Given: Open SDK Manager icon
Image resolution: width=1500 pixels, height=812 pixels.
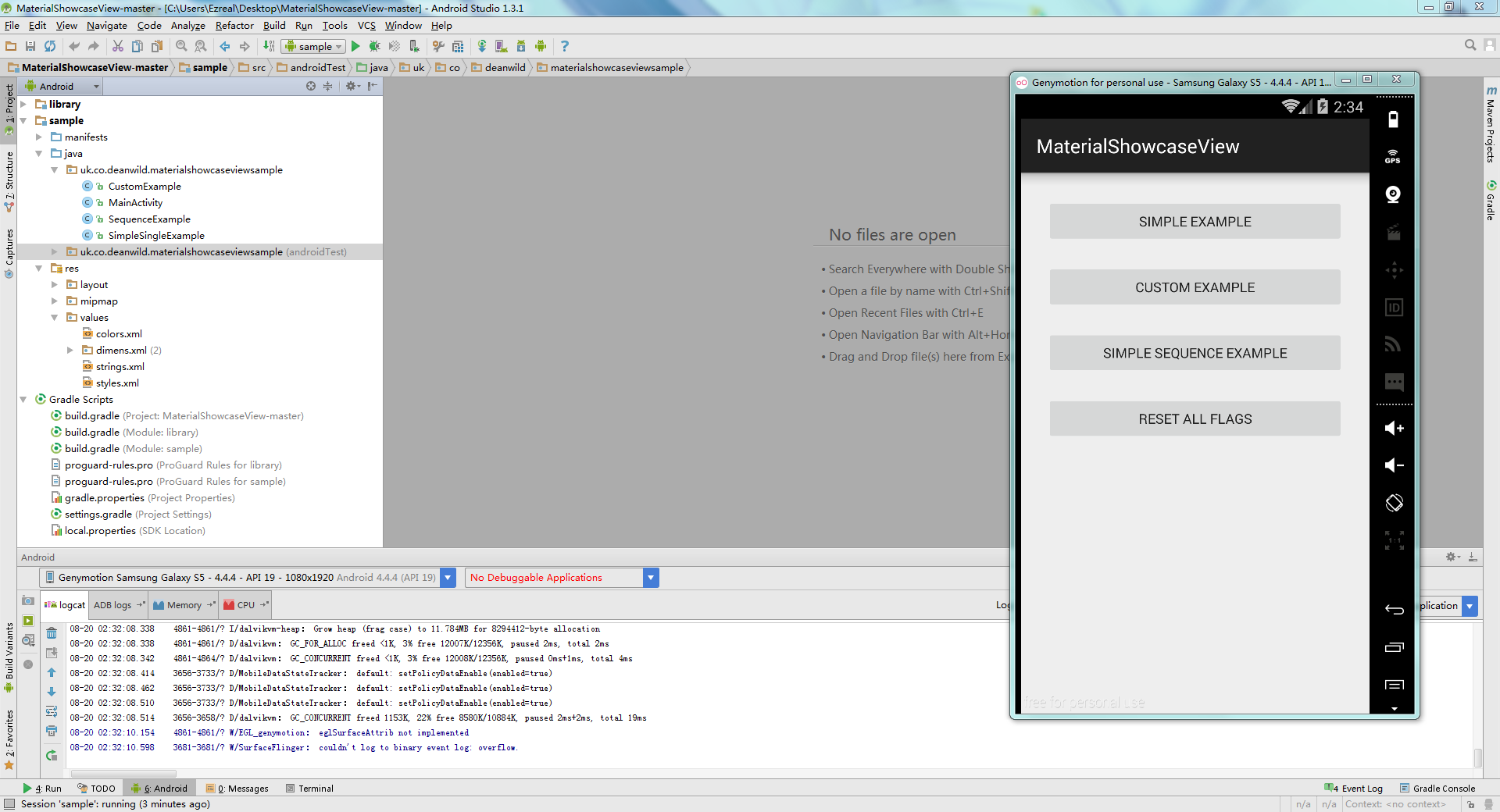Looking at the screenshot, I should tap(521, 46).
